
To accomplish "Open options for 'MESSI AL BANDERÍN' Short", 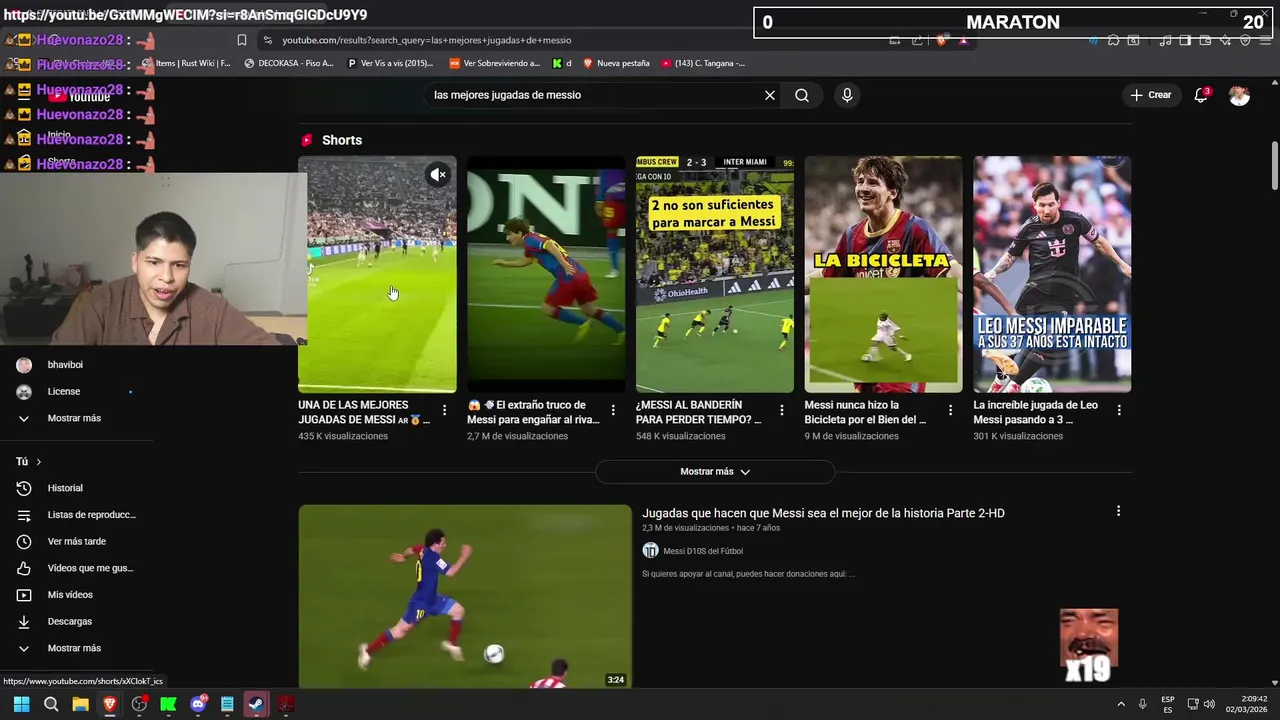I will pyautogui.click(x=782, y=410).
